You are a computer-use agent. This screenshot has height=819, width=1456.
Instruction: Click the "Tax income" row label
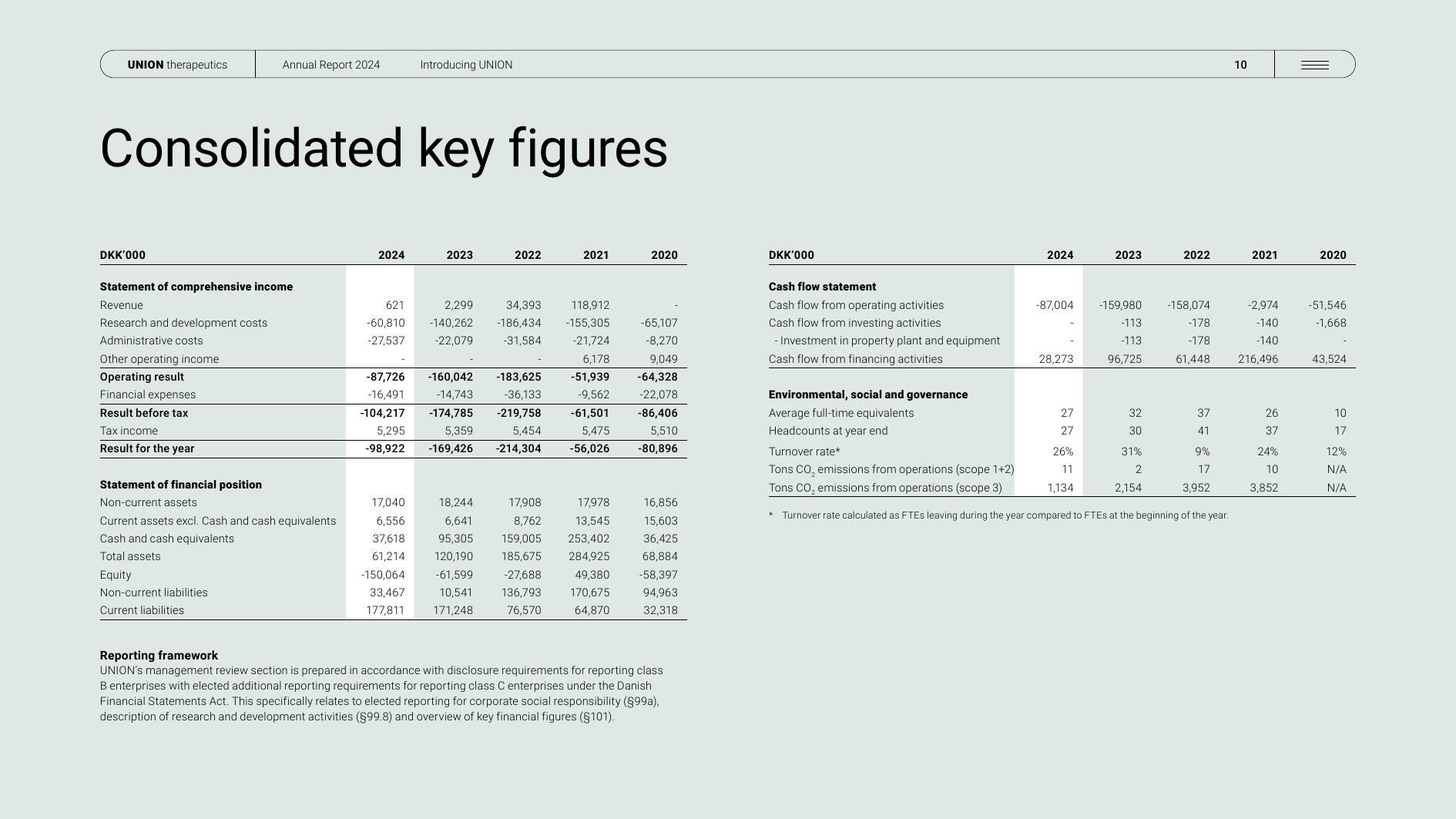(x=129, y=431)
